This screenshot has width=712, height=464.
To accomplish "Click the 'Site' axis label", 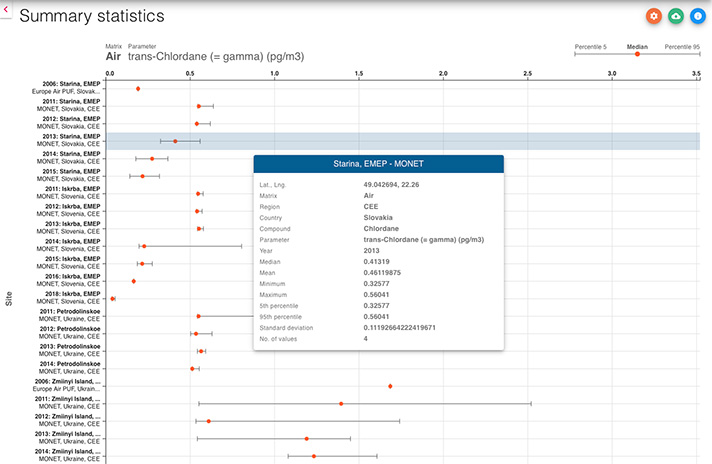I will click(x=9, y=298).
